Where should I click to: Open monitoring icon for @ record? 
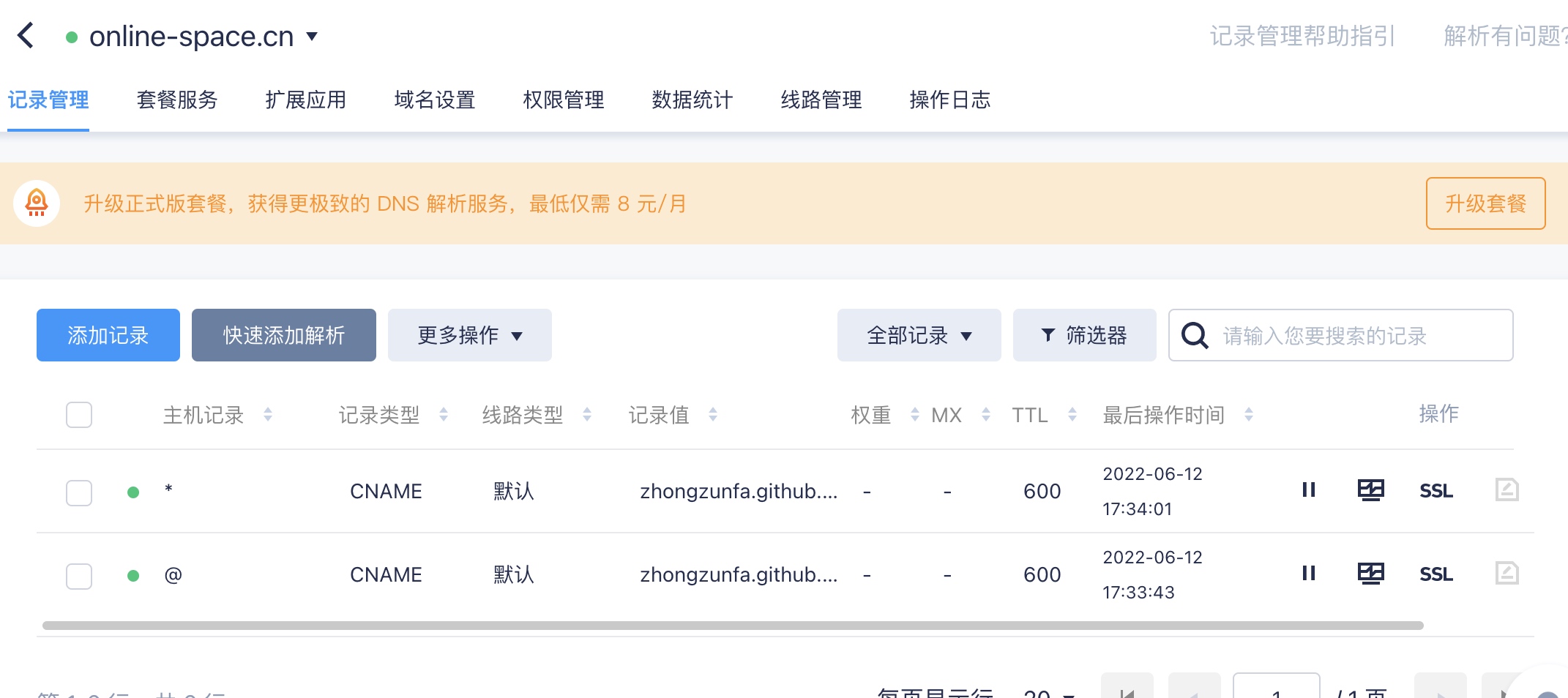pos(1370,574)
